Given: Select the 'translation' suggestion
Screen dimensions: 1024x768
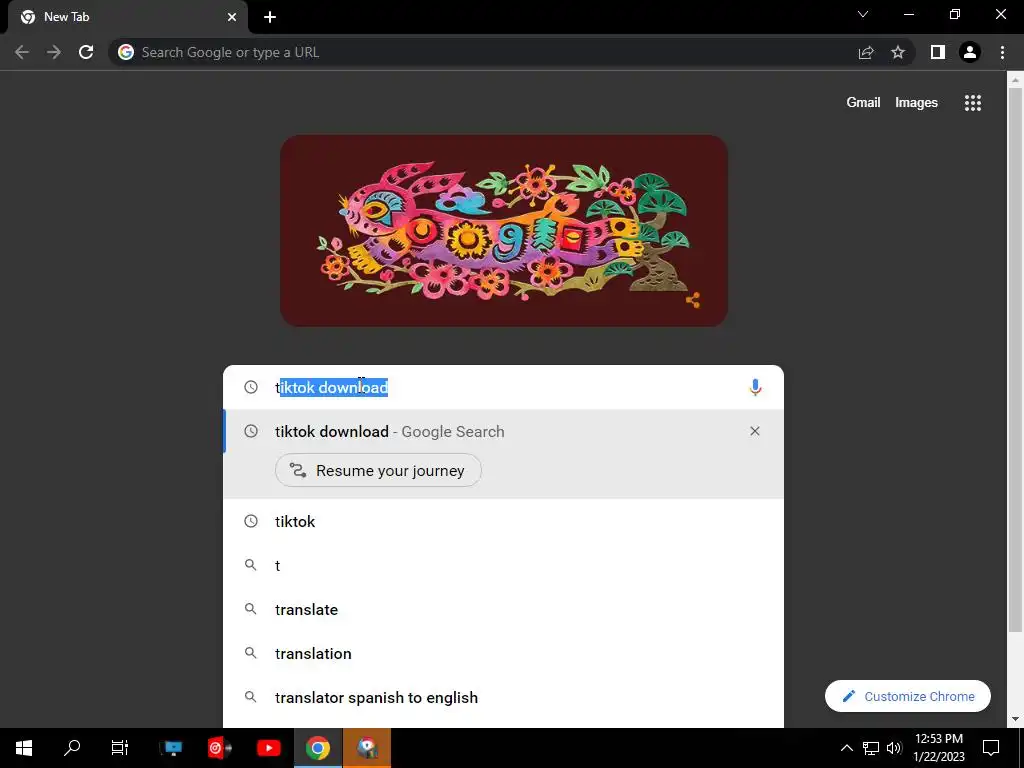Looking at the screenshot, I should [x=504, y=654].
